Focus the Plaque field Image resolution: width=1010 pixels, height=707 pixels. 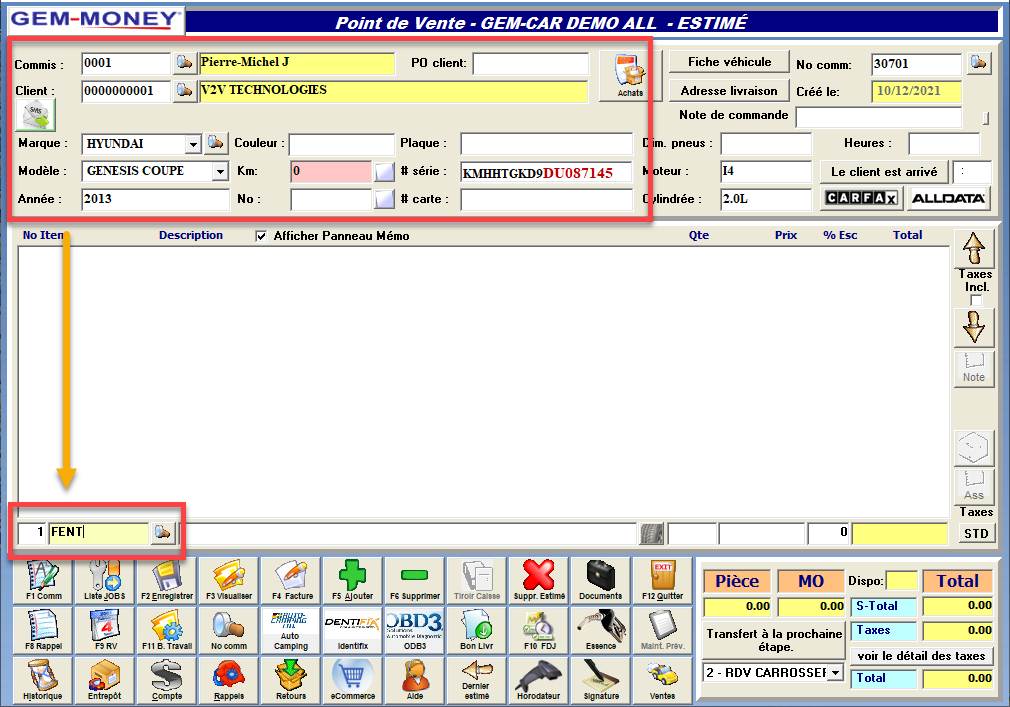(x=546, y=144)
